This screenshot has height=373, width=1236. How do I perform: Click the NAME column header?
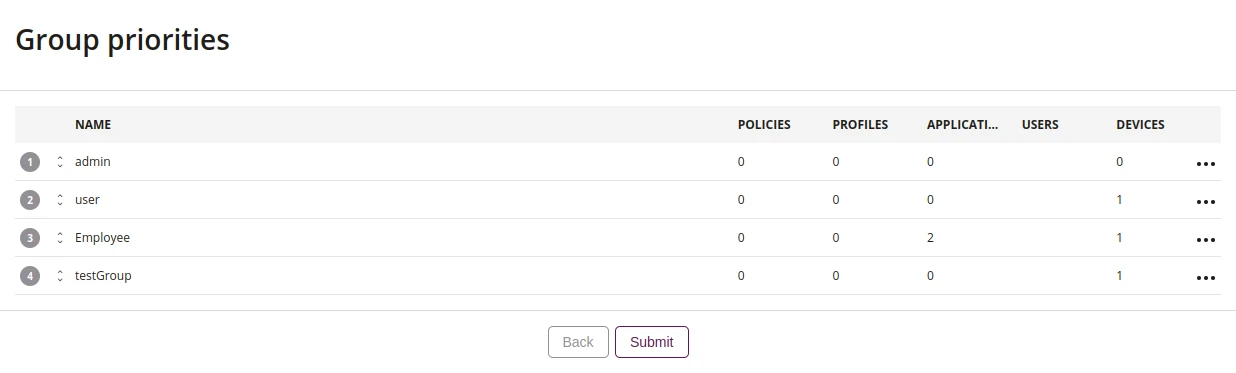click(x=93, y=125)
